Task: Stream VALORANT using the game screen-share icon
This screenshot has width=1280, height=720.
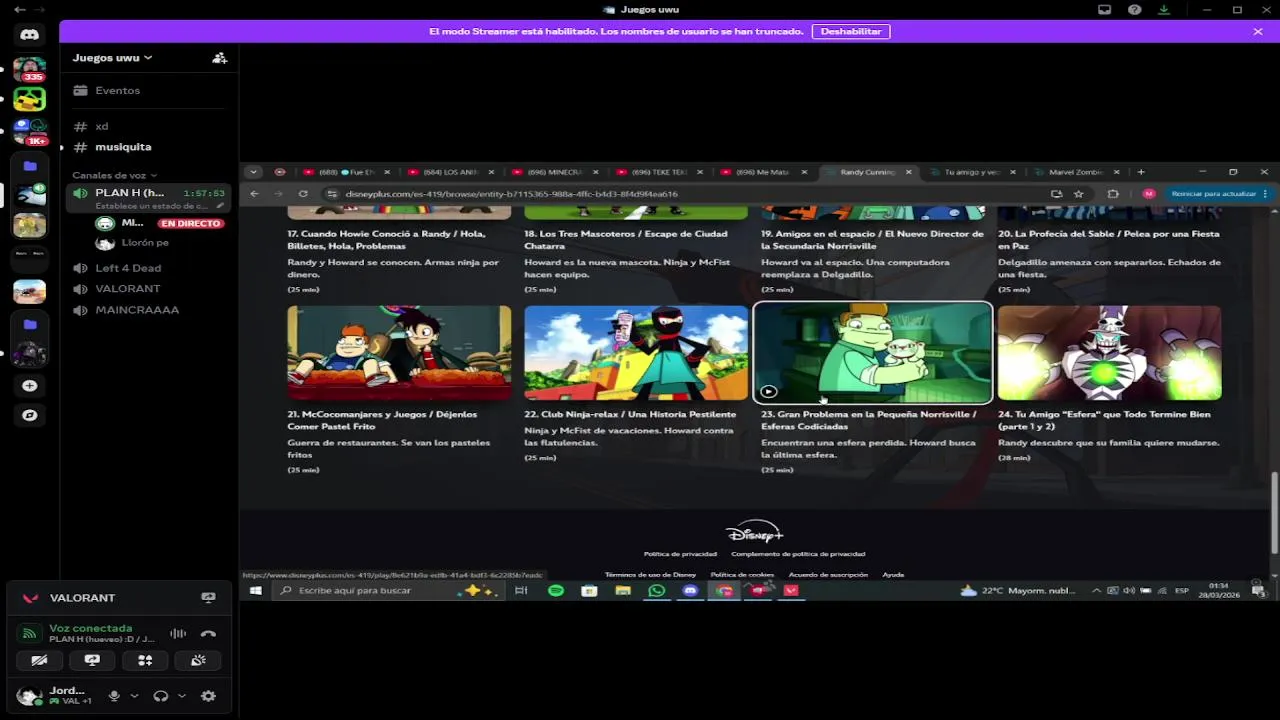Action: [x=208, y=597]
